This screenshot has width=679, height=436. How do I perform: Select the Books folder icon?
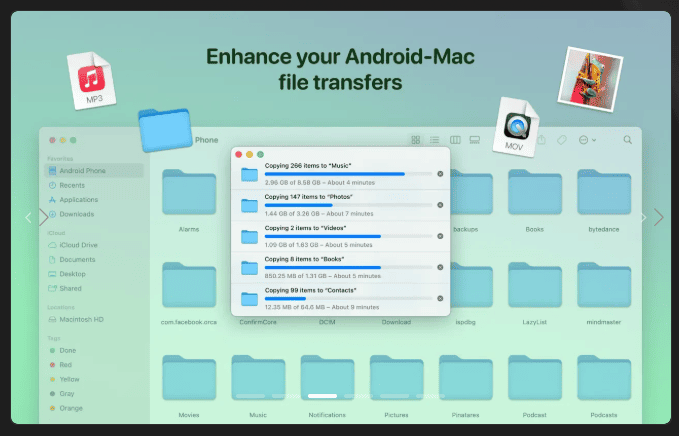pos(535,192)
